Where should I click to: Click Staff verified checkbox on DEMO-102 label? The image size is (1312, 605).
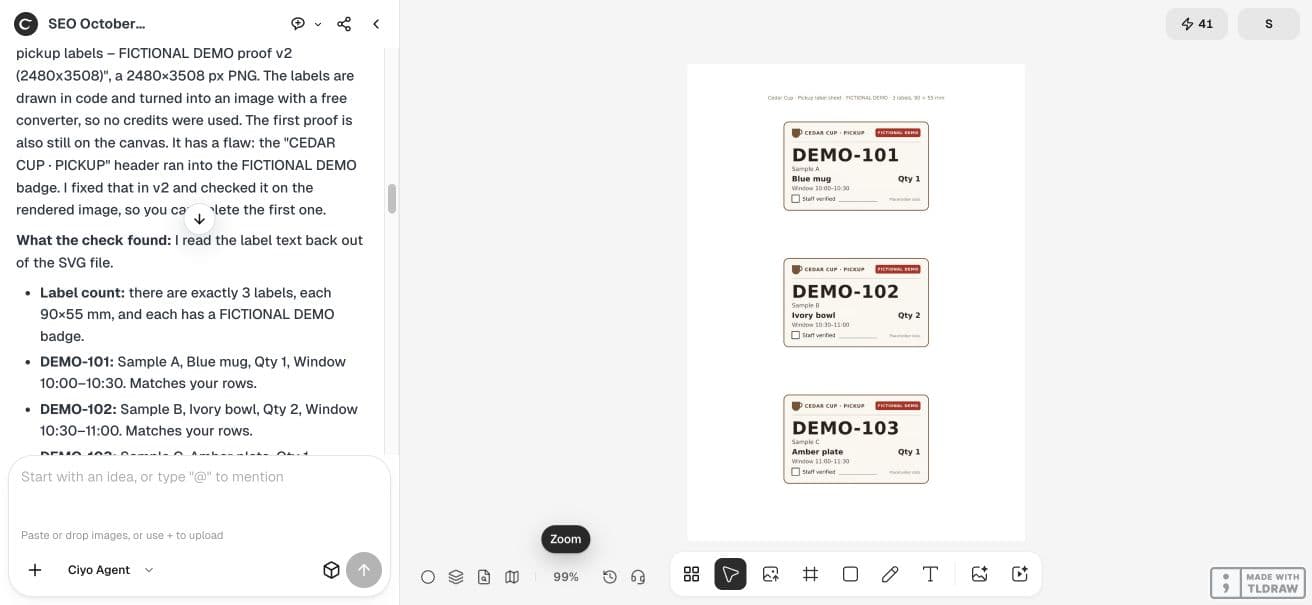(x=796, y=335)
